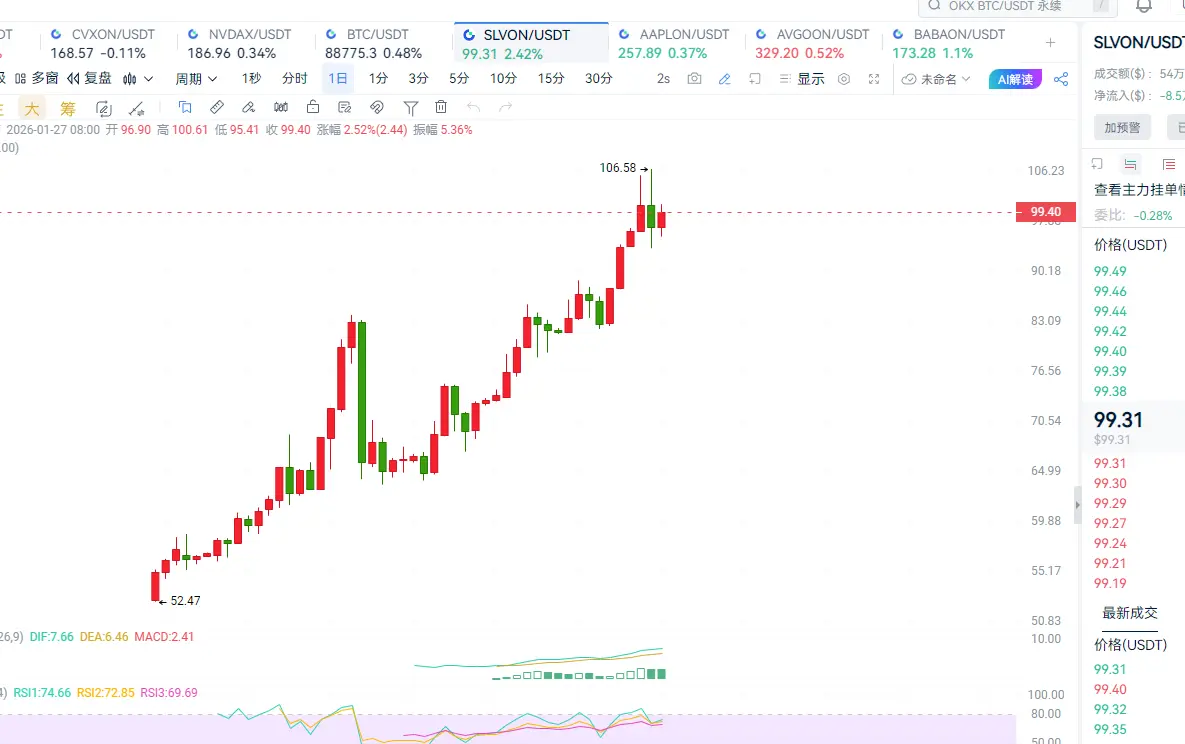Click the last price 99.31 in order book
Image resolution: width=1185 pixels, height=744 pixels.
tap(1118, 420)
